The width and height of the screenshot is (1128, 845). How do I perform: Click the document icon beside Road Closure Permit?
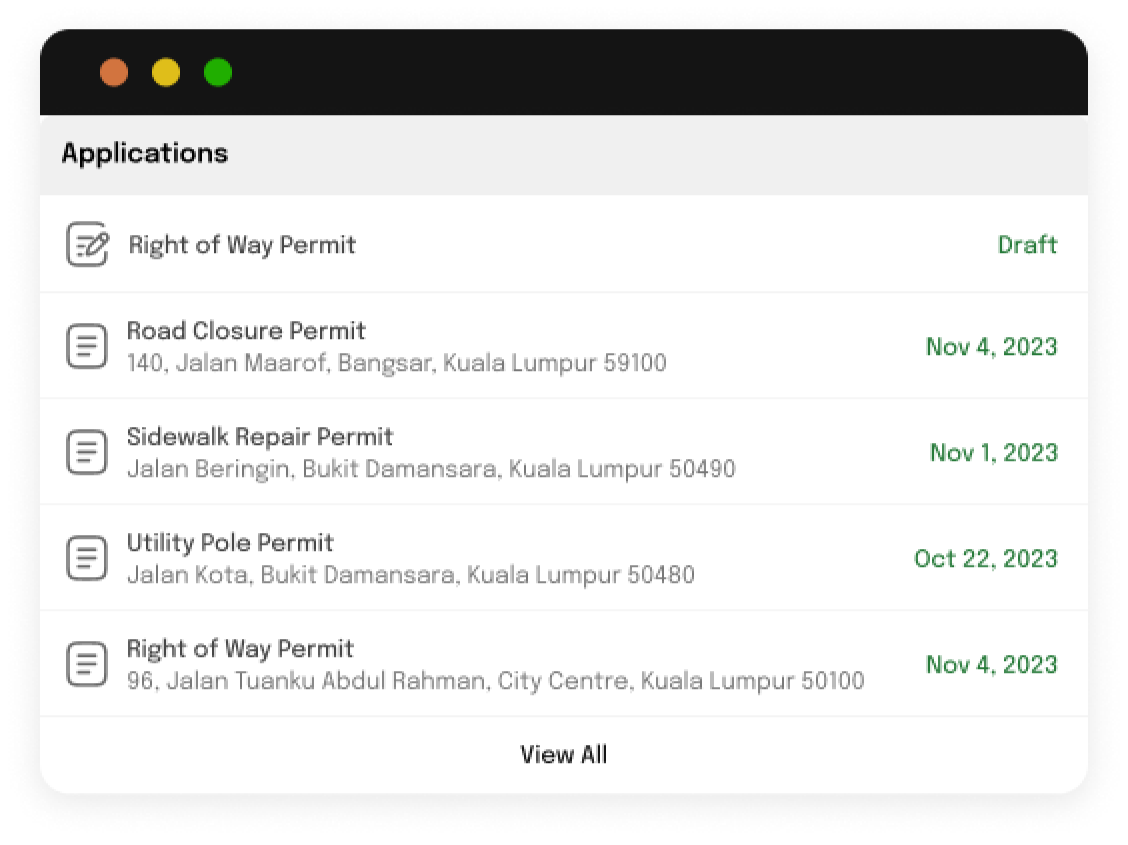[x=87, y=346]
